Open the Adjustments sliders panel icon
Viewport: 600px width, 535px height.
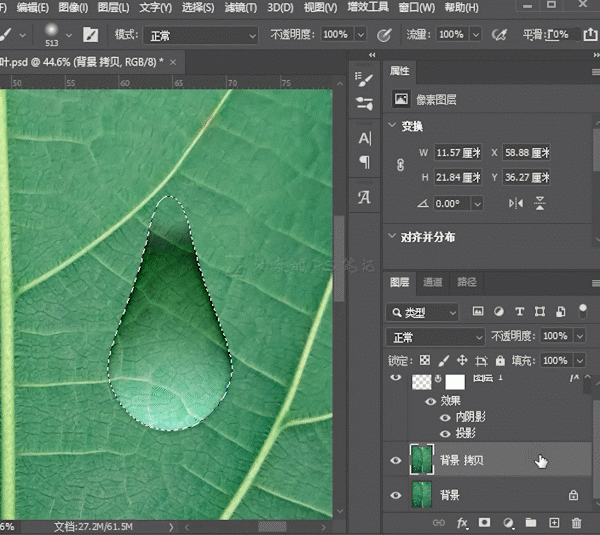[x=364, y=103]
